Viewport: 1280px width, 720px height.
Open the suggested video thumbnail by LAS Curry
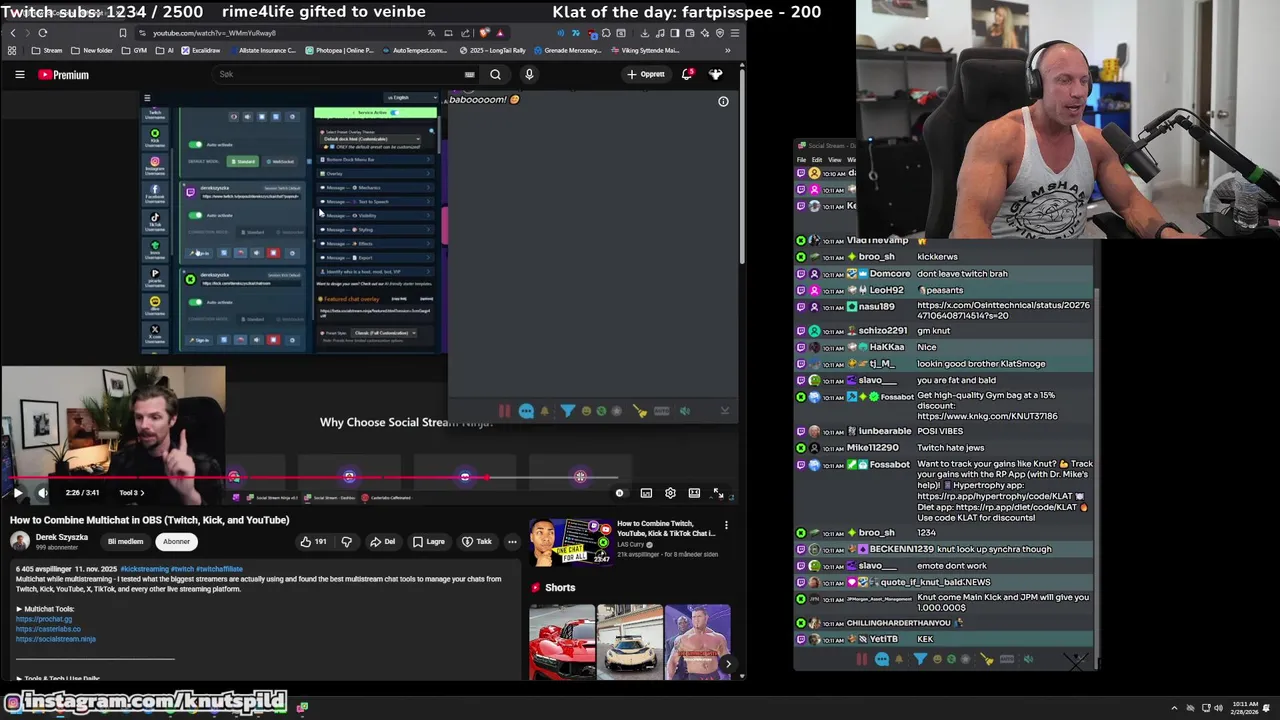point(570,542)
